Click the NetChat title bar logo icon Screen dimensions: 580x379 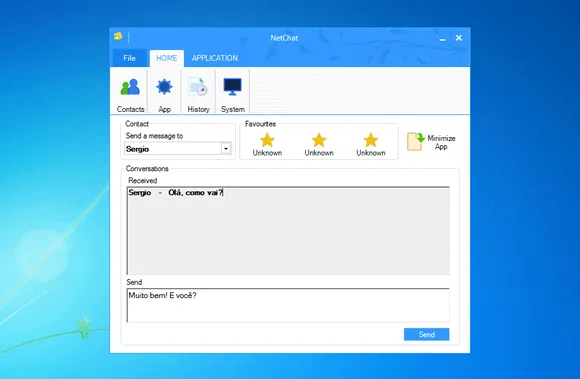[118, 37]
